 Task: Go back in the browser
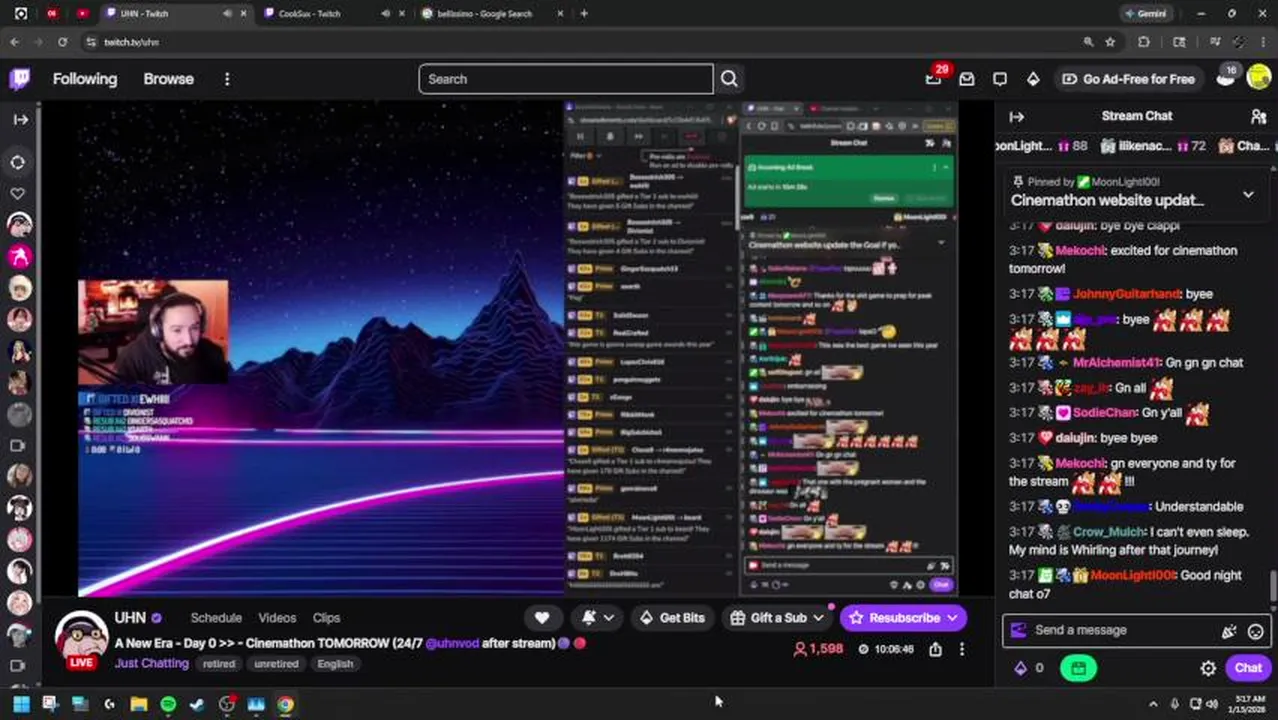(x=14, y=42)
